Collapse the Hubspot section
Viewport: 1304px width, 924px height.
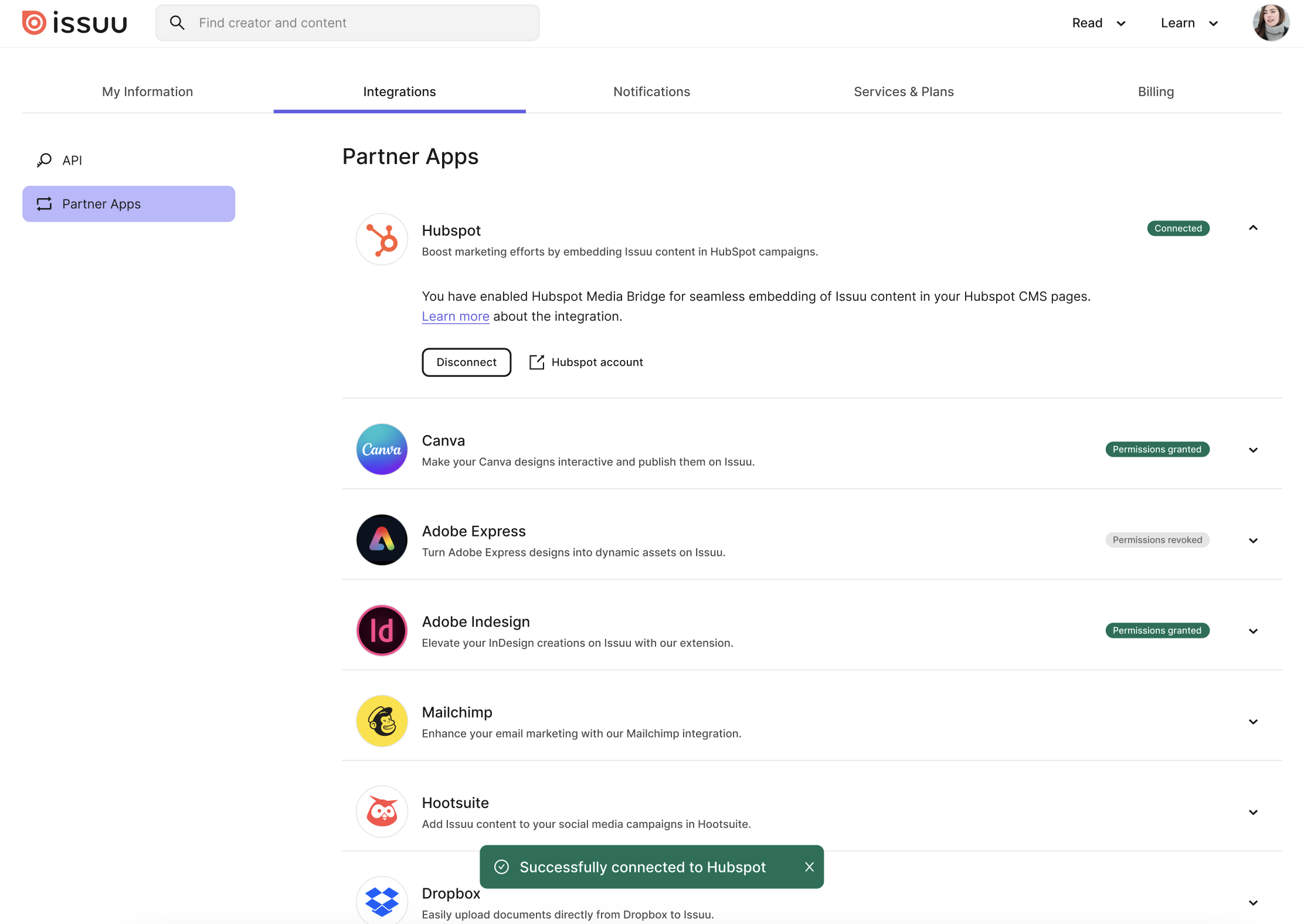pyautogui.click(x=1253, y=228)
